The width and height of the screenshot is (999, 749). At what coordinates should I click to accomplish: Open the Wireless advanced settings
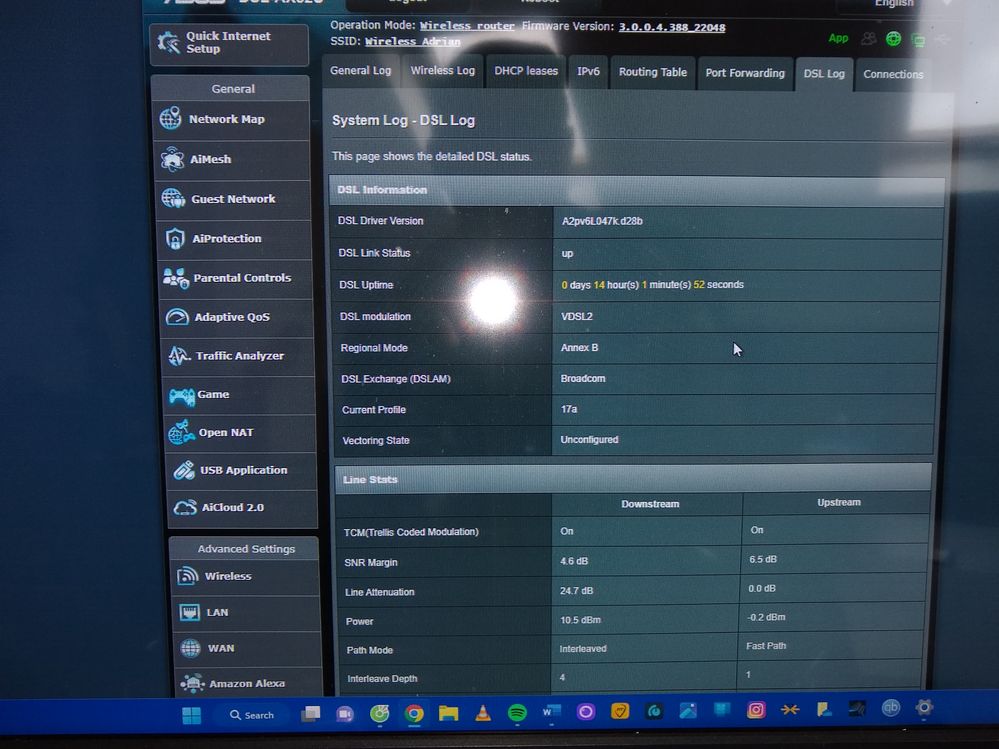pos(228,576)
